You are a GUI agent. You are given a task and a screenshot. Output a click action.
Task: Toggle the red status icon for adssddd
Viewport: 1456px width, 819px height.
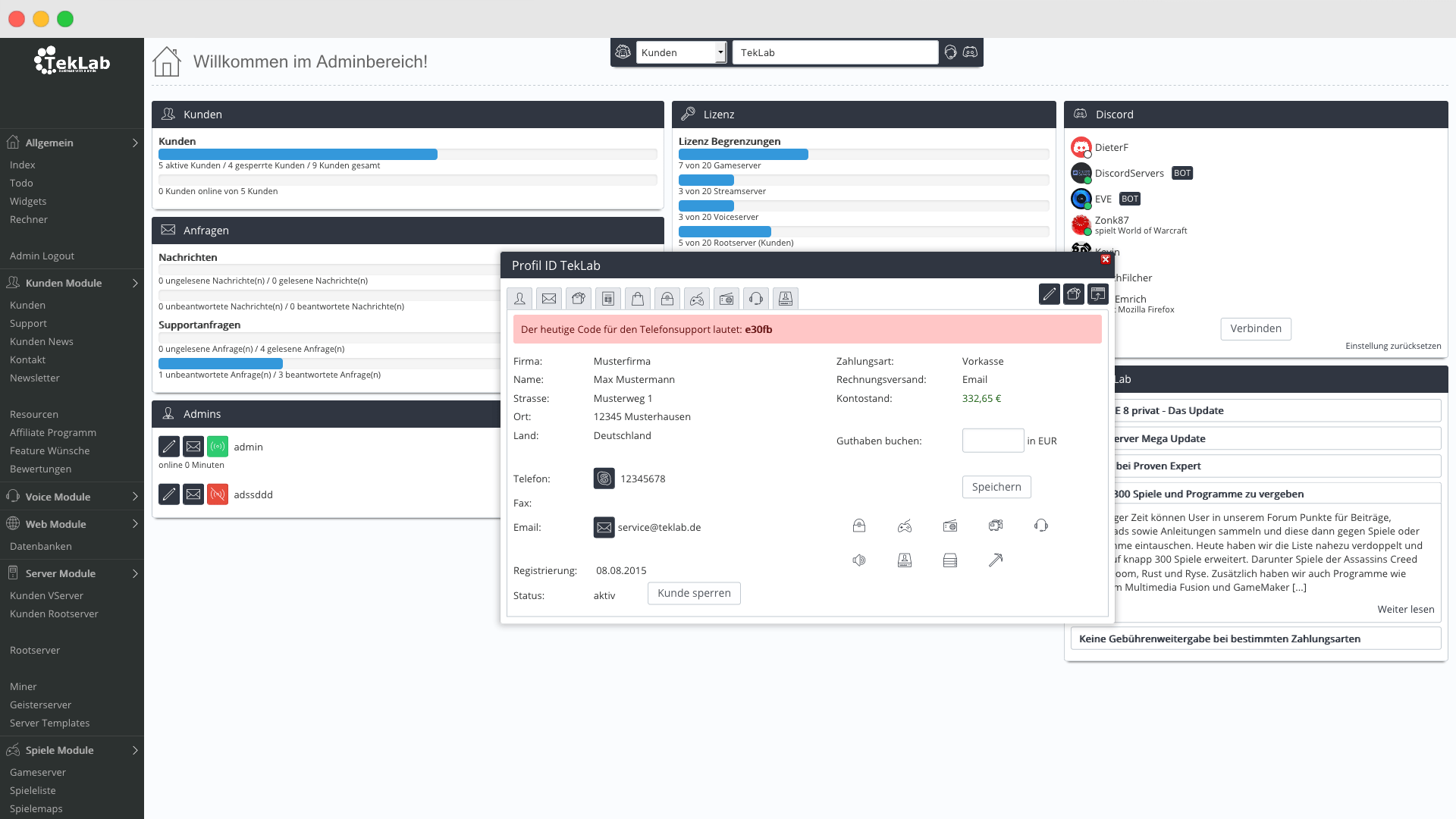218,494
